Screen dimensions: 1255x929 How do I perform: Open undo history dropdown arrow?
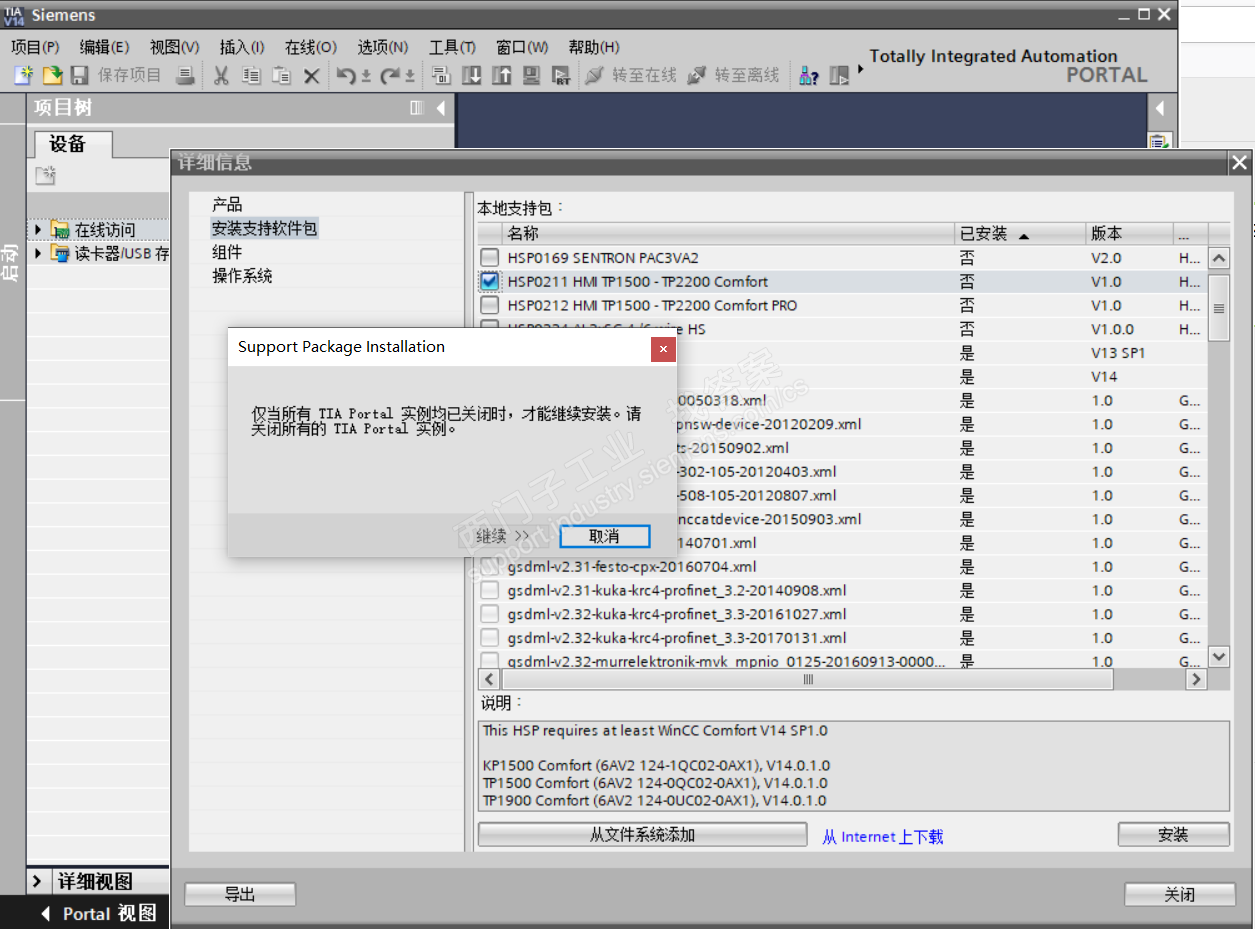pyautogui.click(x=366, y=76)
